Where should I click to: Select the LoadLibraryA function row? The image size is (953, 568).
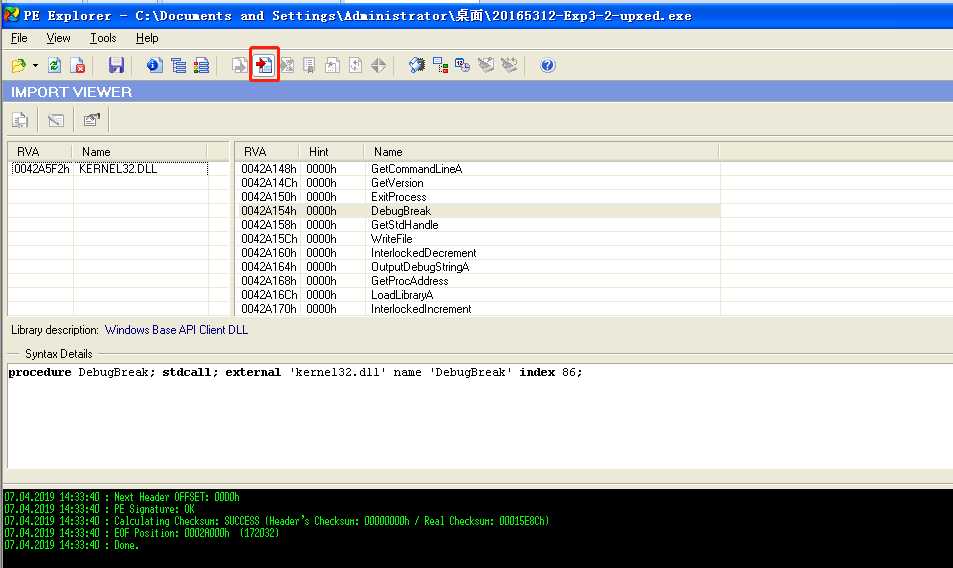[x=478, y=295]
